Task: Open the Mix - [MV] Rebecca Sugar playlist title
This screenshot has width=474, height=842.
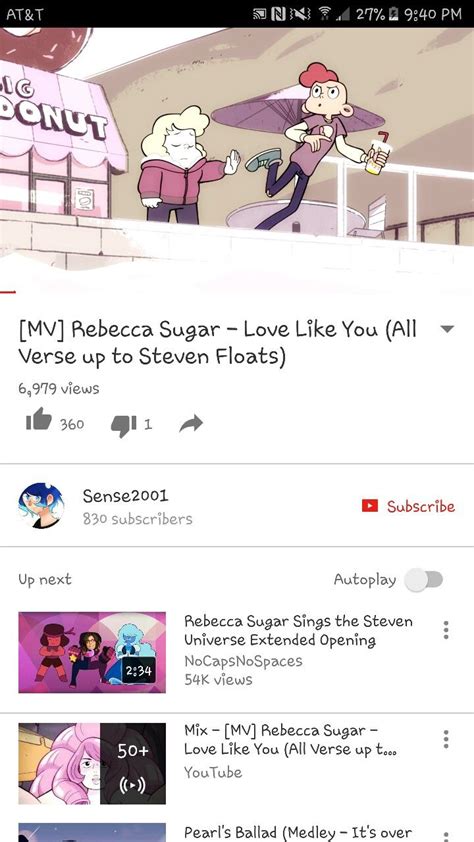Action: tap(290, 740)
